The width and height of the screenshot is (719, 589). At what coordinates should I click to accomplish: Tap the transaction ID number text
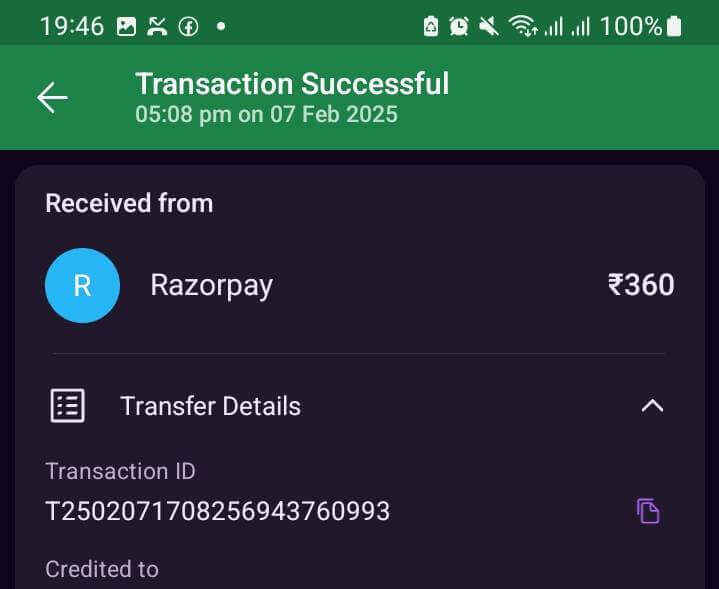[218, 511]
